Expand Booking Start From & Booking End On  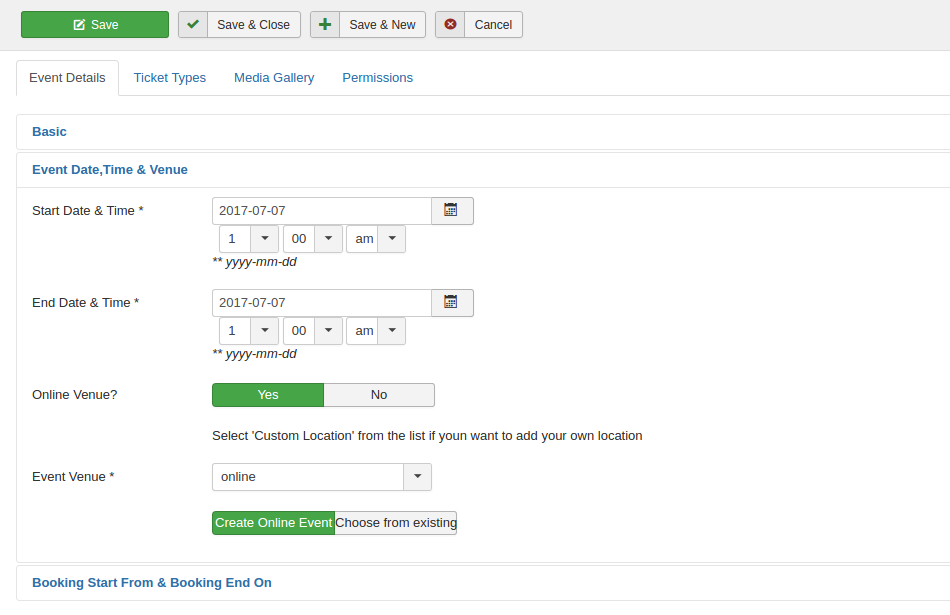tap(152, 583)
